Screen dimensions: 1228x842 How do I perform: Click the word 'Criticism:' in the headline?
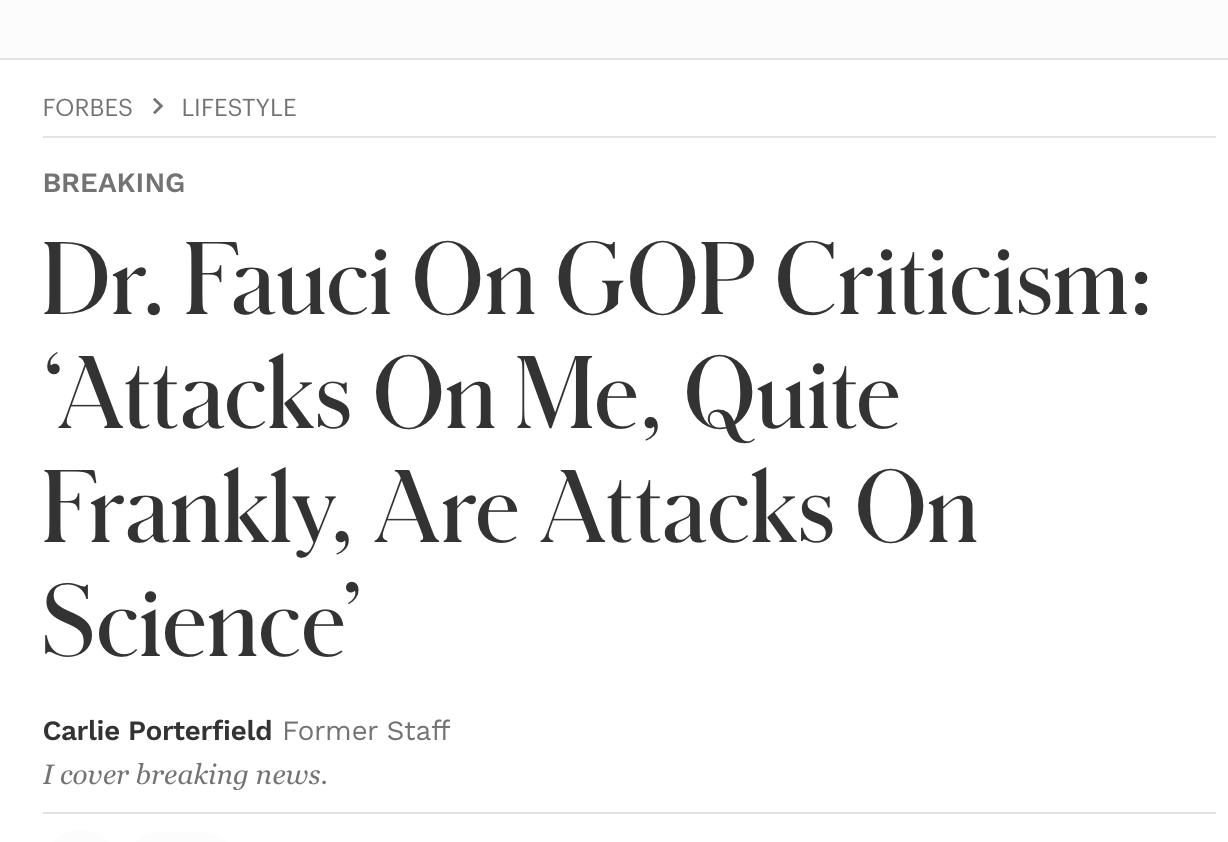click(x=963, y=282)
